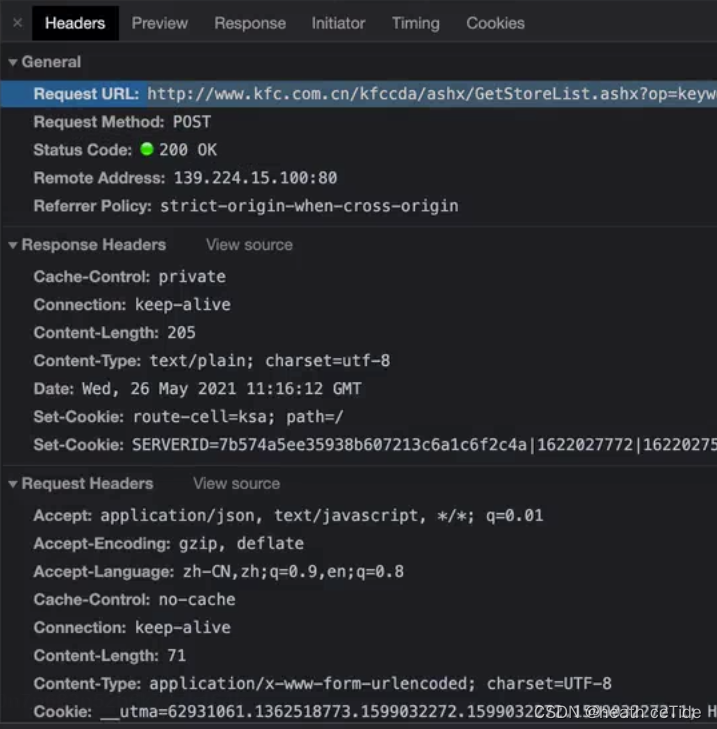Select the remote address 139.224.15.100:80
This screenshot has width=717, height=729.
coord(255,178)
